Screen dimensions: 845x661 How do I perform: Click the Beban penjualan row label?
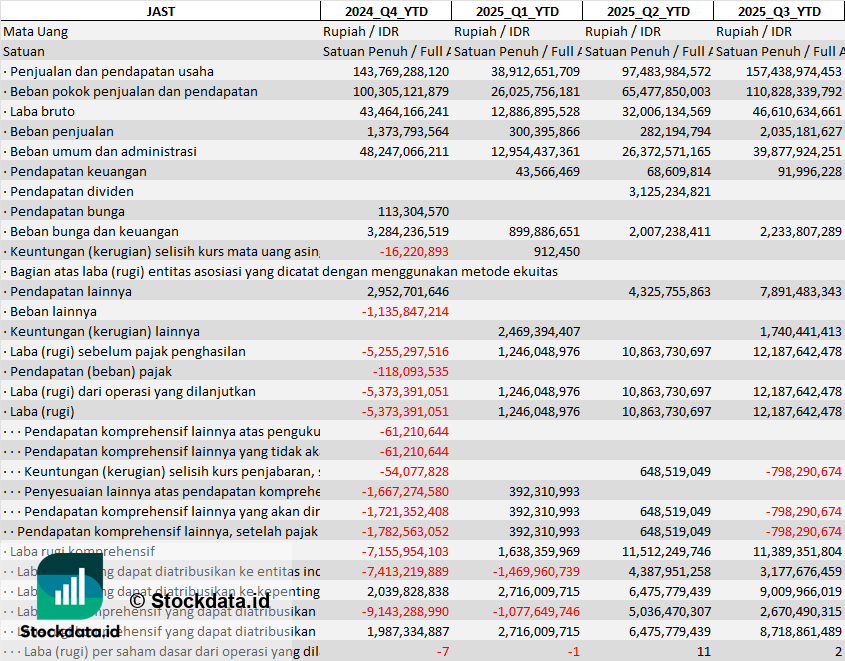[x=61, y=131]
